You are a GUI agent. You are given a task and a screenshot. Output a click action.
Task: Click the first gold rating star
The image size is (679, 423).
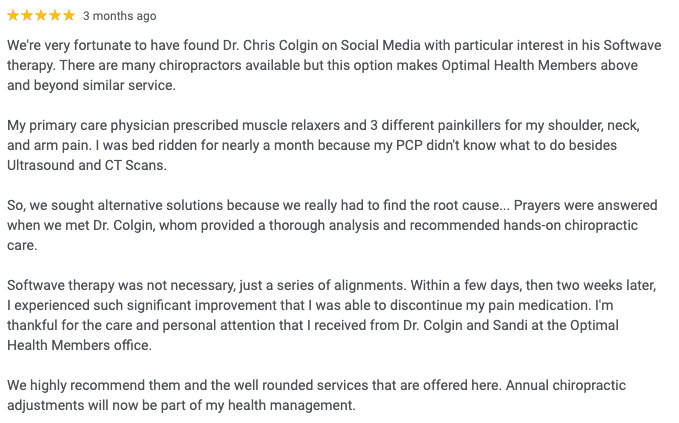(13, 16)
